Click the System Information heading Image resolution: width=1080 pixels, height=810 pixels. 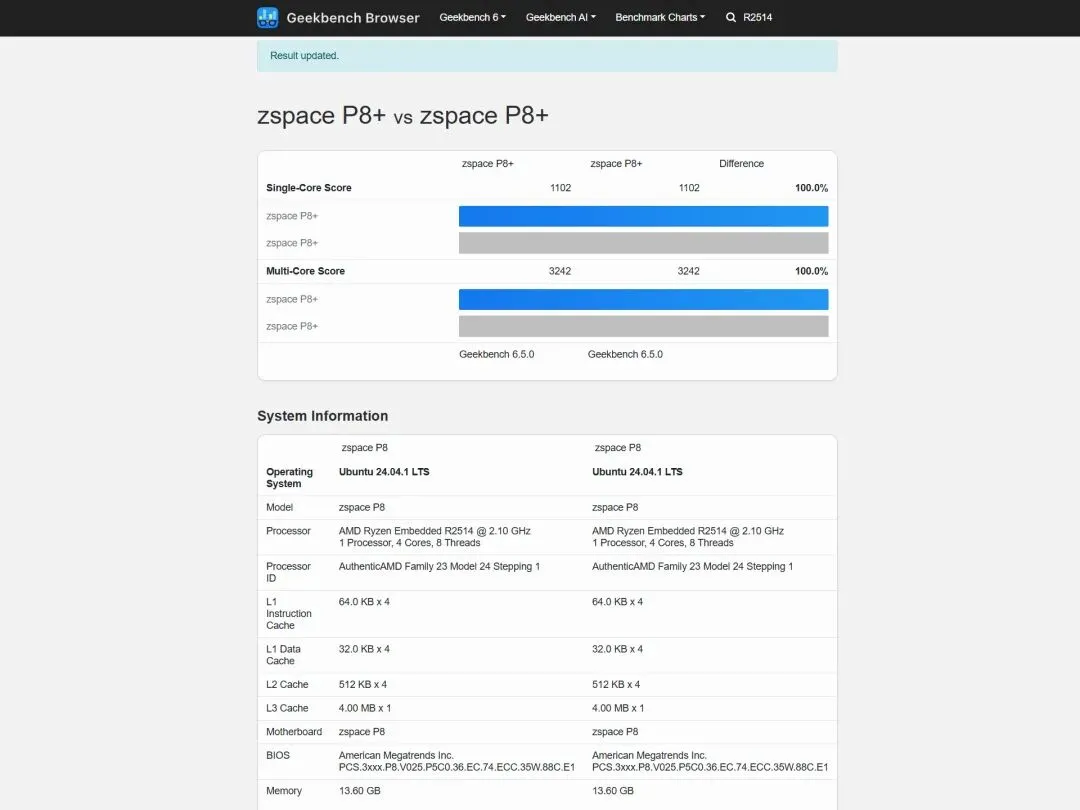tap(322, 416)
